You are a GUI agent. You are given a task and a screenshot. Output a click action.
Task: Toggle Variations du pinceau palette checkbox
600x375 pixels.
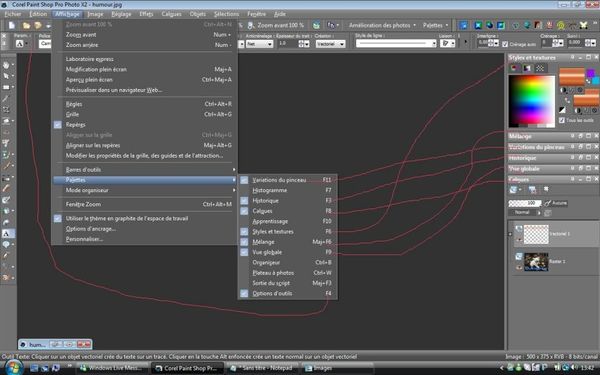coord(244,180)
